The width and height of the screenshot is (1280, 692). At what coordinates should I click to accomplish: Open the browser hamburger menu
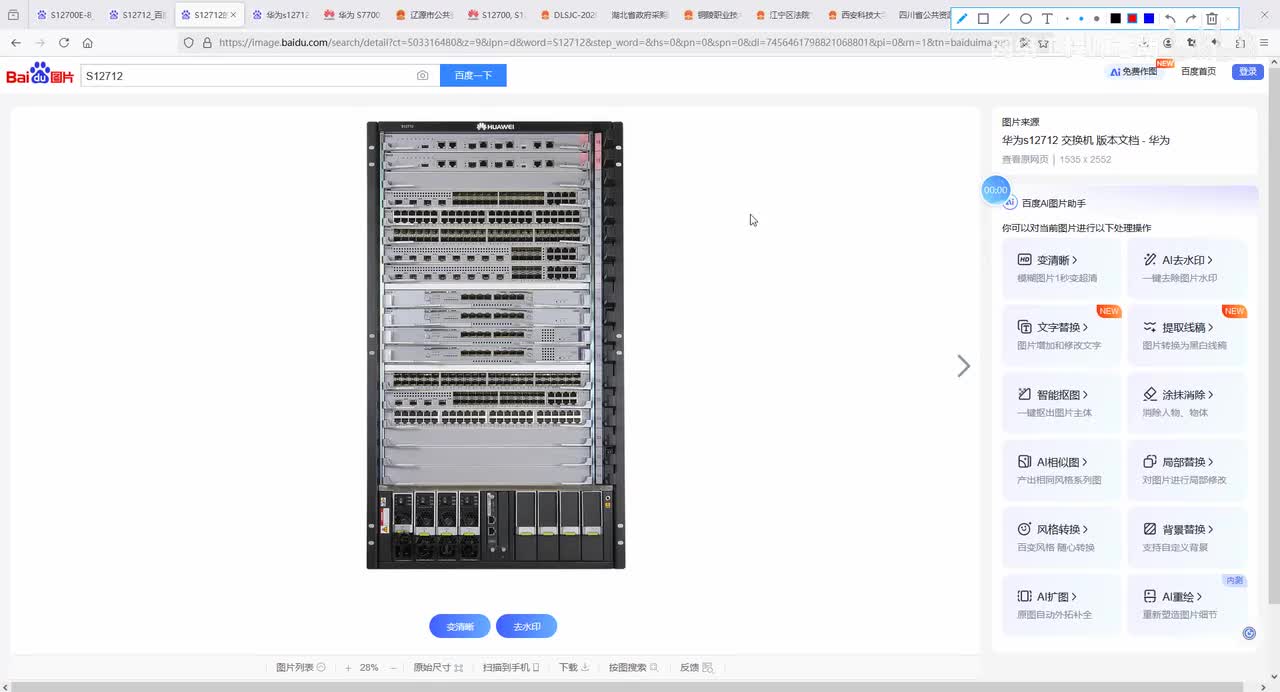click(1266, 43)
